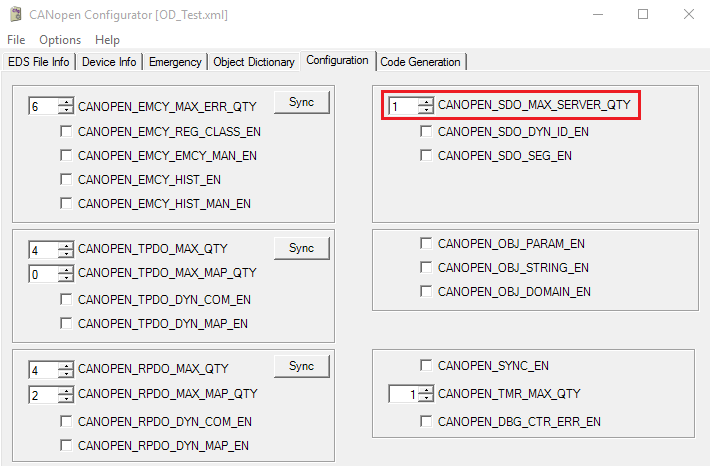Screen dimensions: 710x466
Task: Decrease CANOPEN_EMCY_MAX_ERR_QTY with down arrow
Action: [66, 110]
